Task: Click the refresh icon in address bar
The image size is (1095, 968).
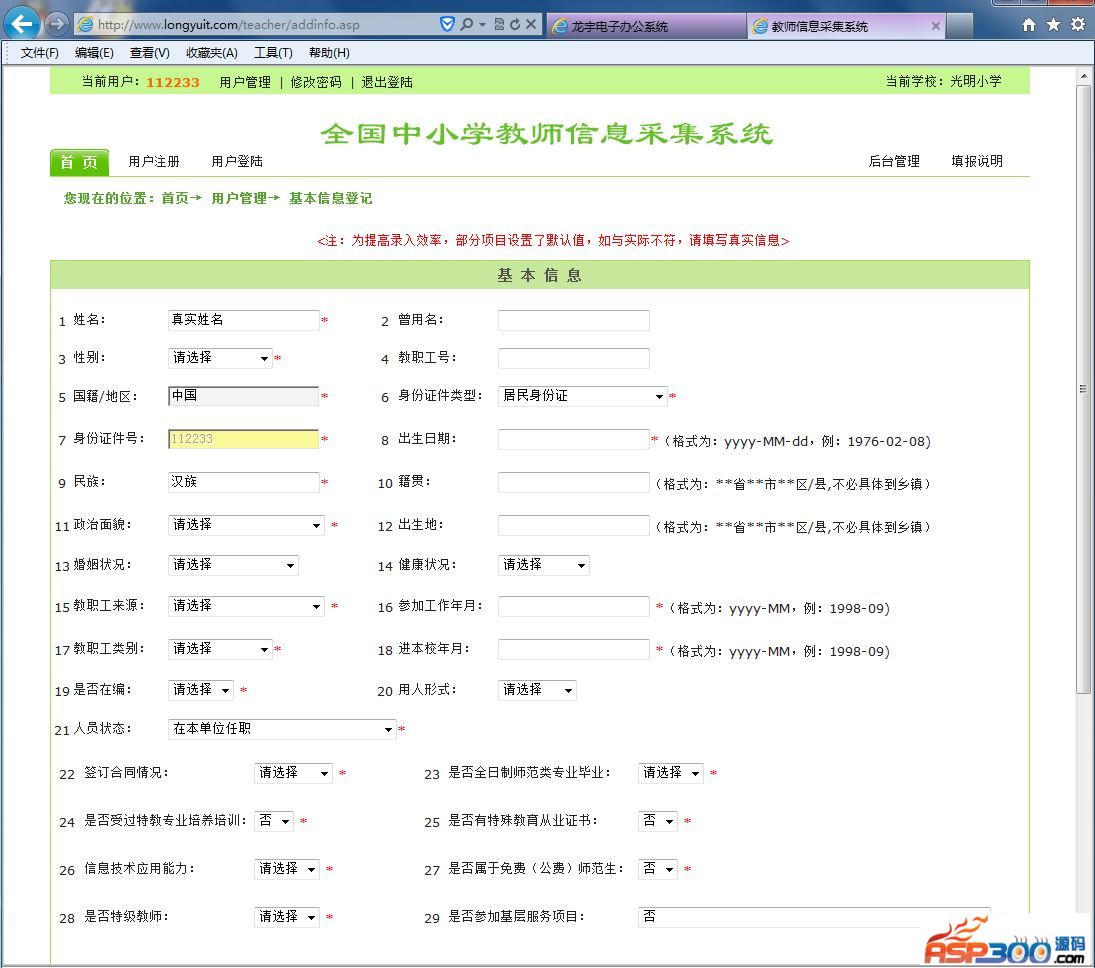Action: [x=515, y=24]
